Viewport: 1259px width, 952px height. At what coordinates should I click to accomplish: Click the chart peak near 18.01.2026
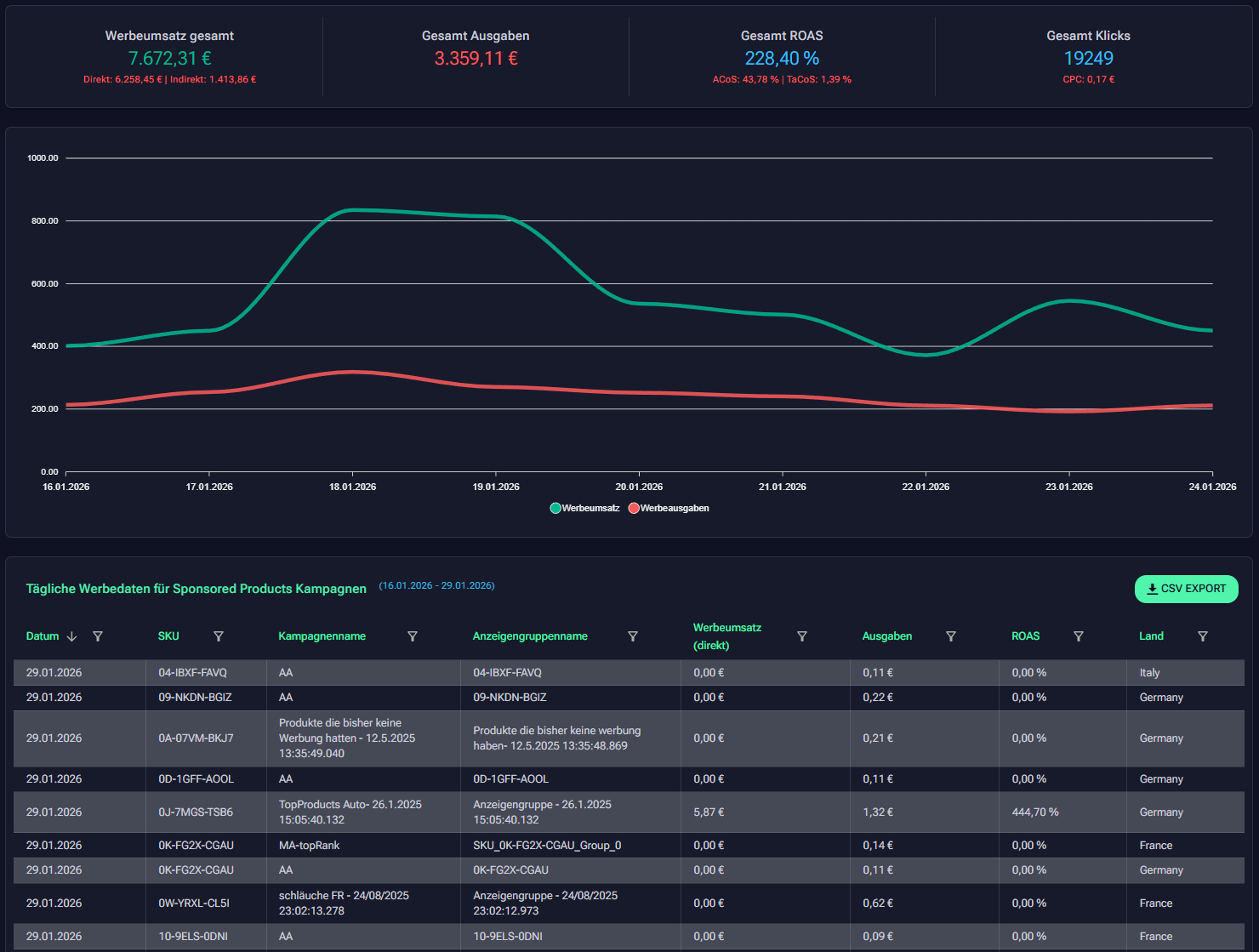(354, 210)
